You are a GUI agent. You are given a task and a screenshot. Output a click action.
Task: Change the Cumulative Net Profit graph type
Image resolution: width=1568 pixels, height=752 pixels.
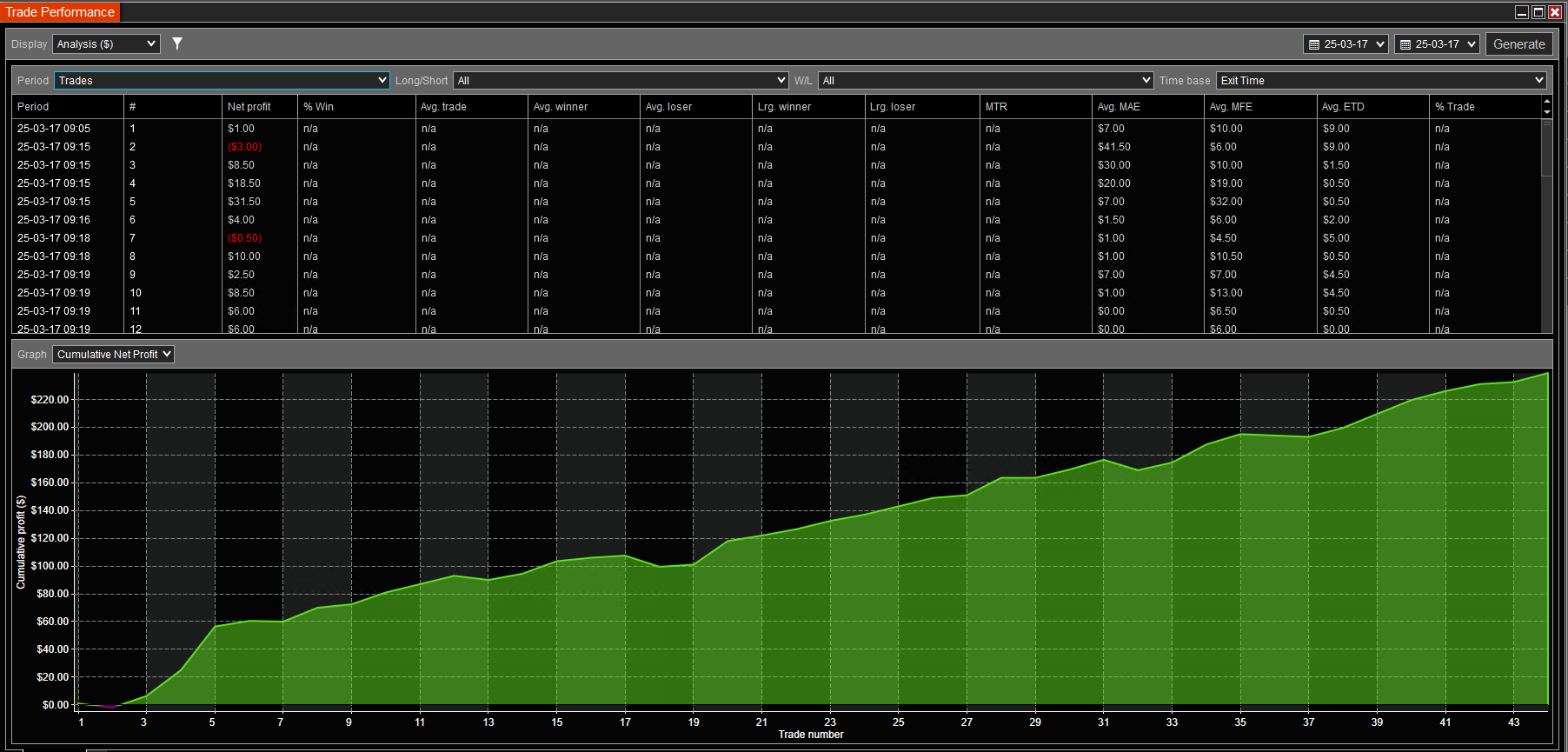(113, 355)
